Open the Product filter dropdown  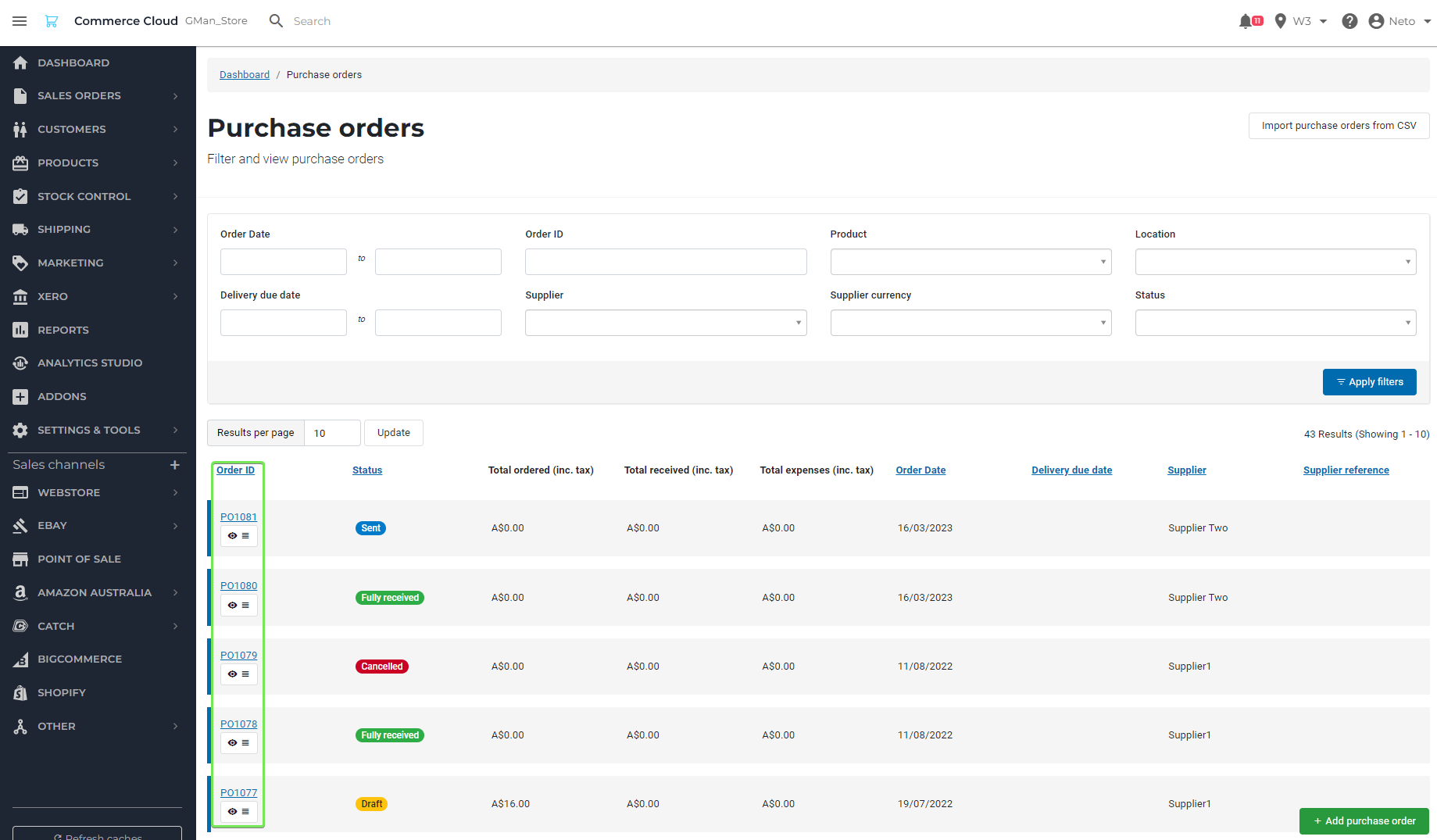coord(971,262)
